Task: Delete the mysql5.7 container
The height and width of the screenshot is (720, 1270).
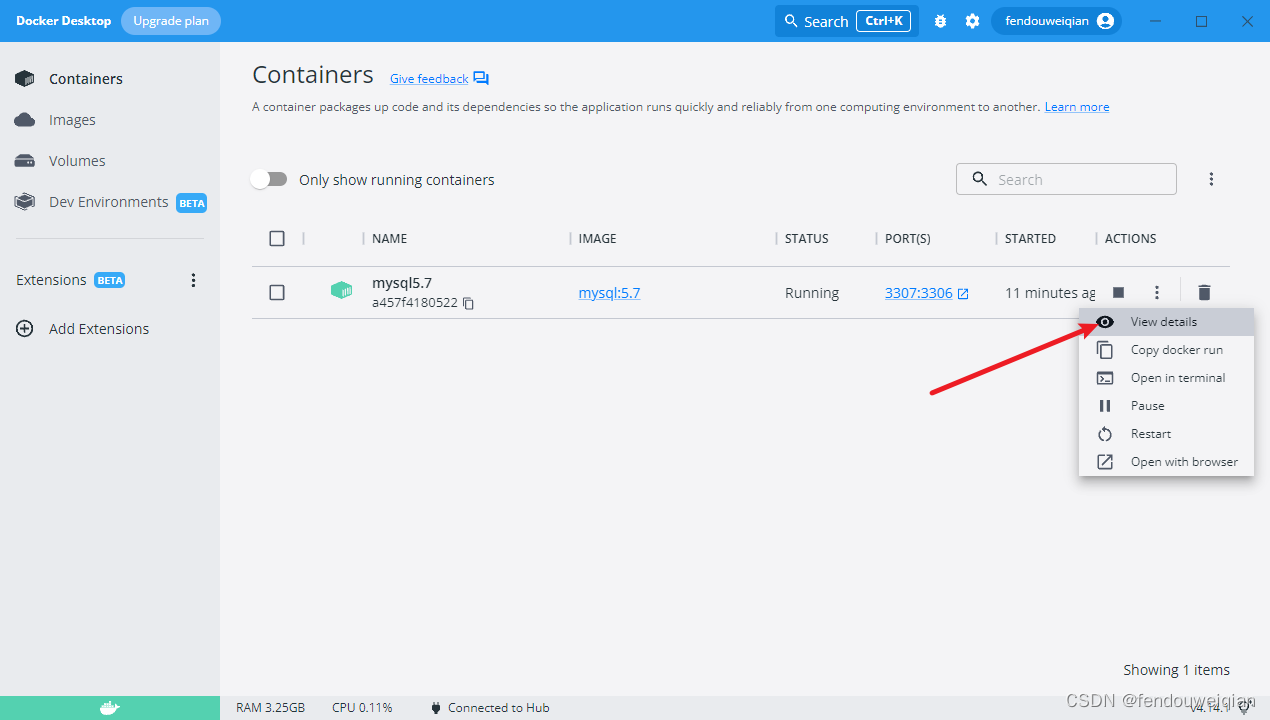Action: coord(1204,292)
